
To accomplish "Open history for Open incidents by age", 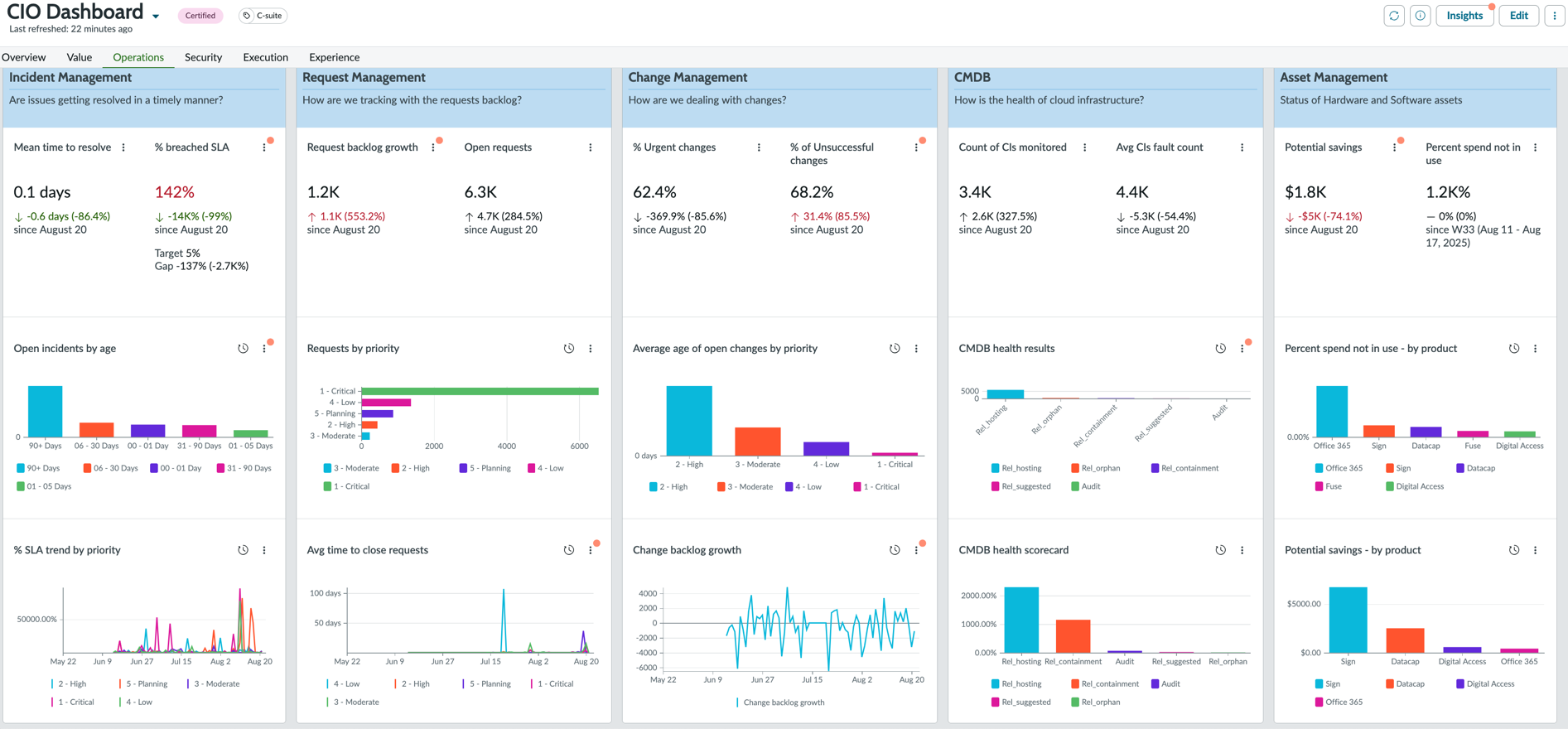I will (x=243, y=349).
